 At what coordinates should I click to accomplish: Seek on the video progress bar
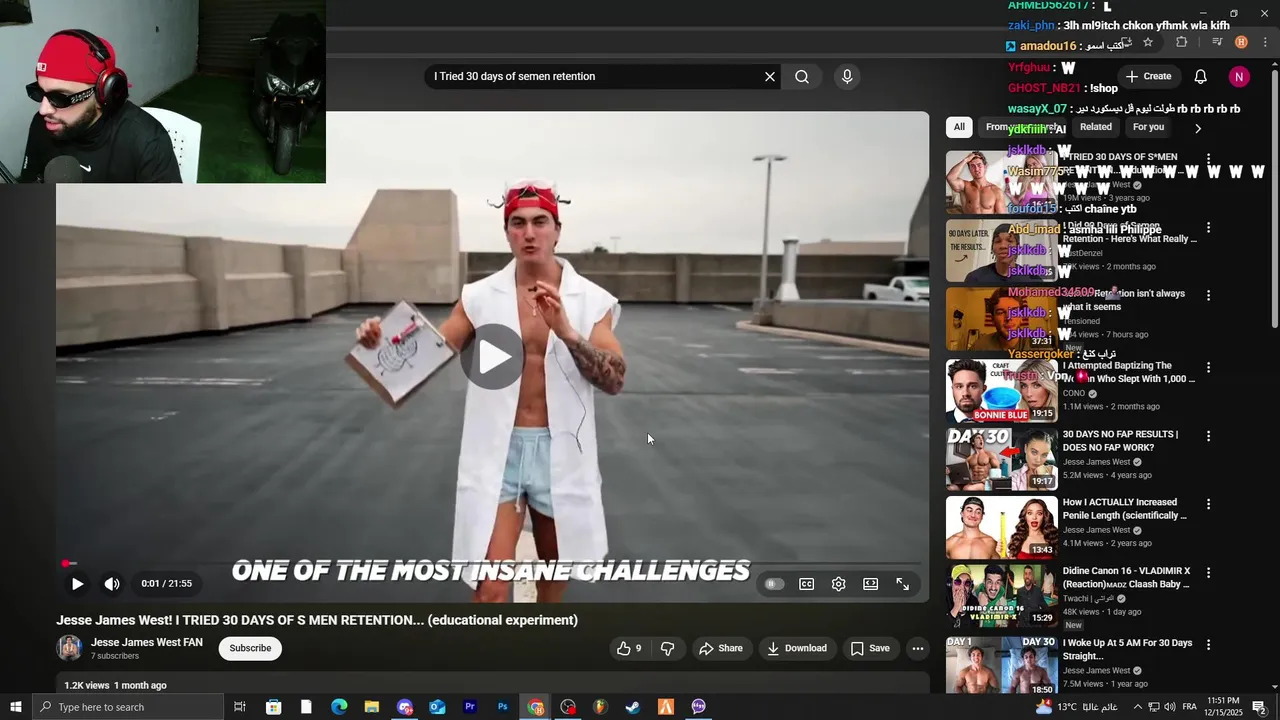point(492,564)
